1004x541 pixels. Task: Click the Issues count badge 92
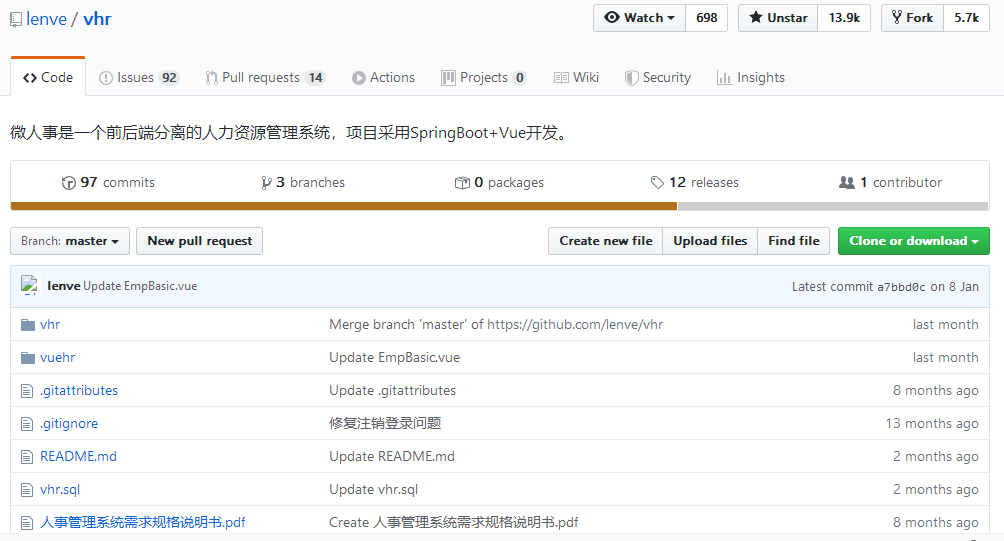click(169, 77)
